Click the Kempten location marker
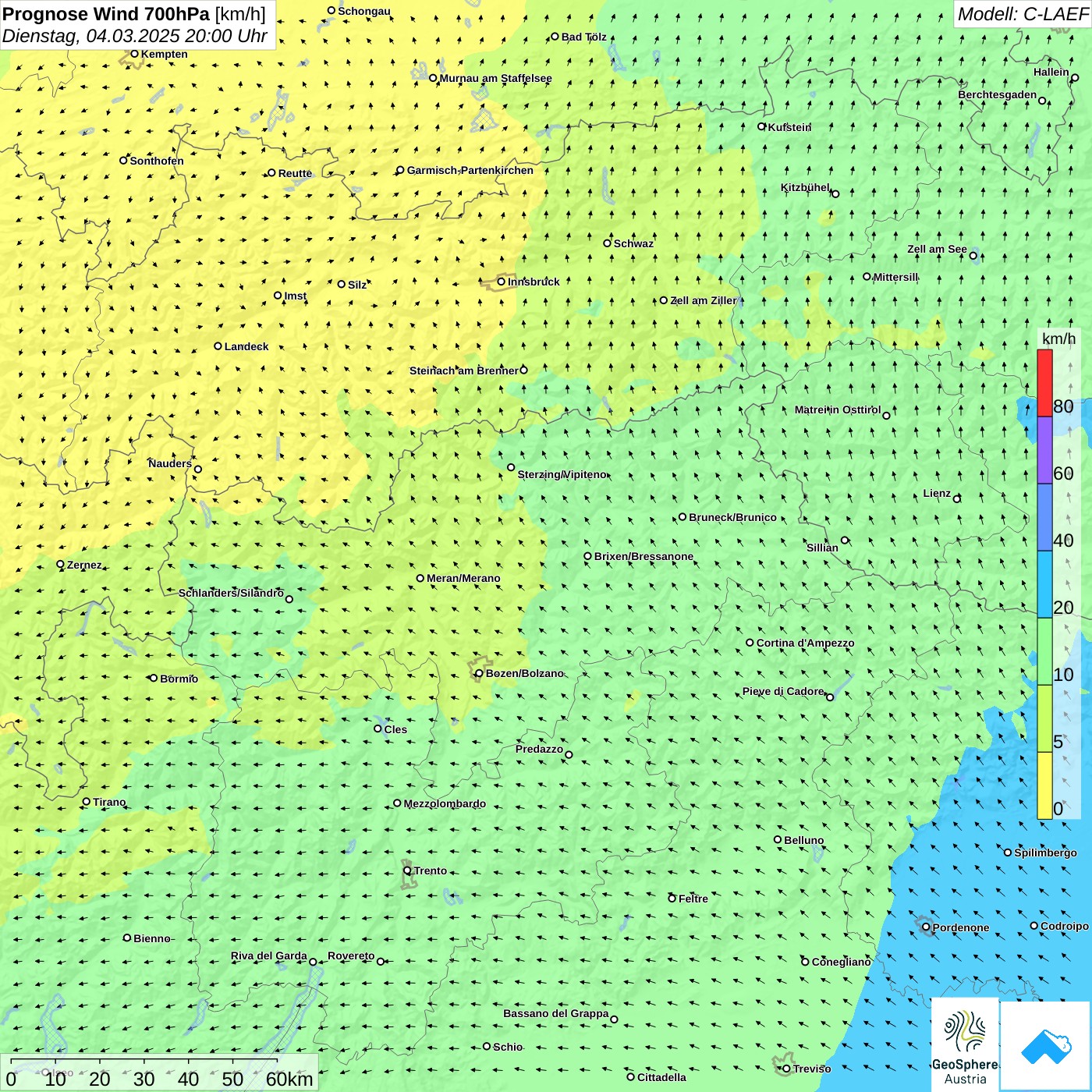The width and height of the screenshot is (1092, 1092). 134,54
